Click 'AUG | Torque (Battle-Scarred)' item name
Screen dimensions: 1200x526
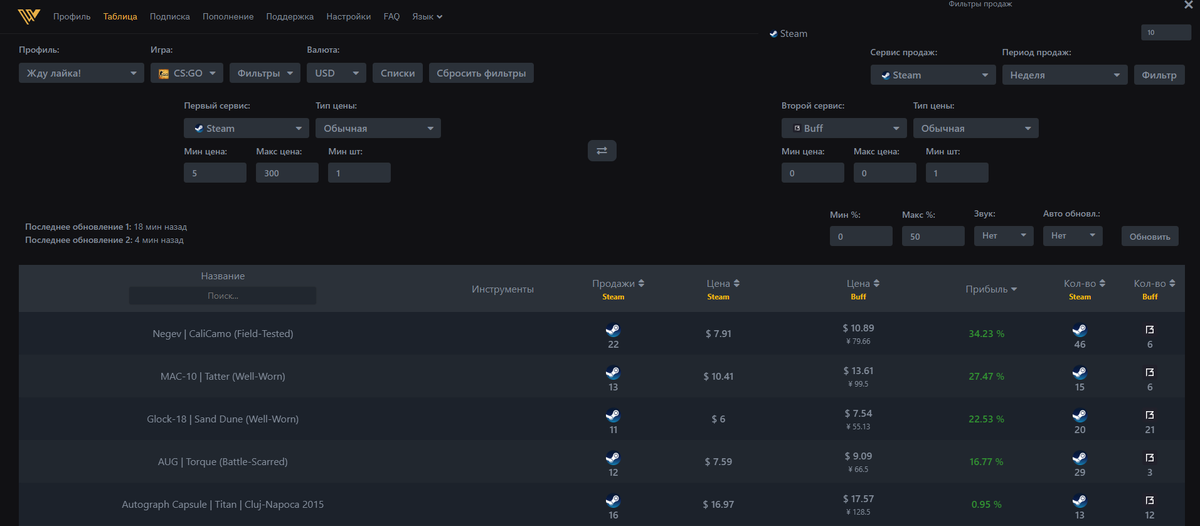coord(222,462)
